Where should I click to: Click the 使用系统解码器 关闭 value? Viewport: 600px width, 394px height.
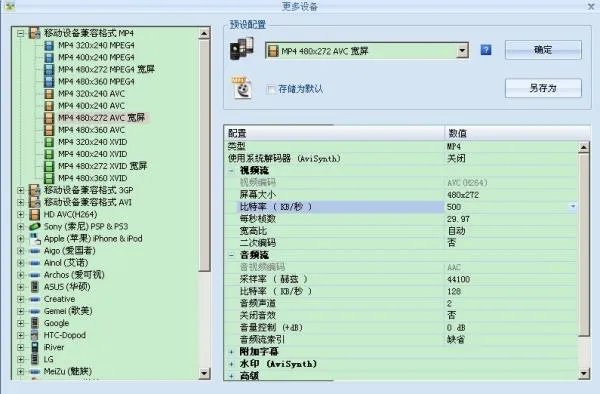tap(456, 158)
